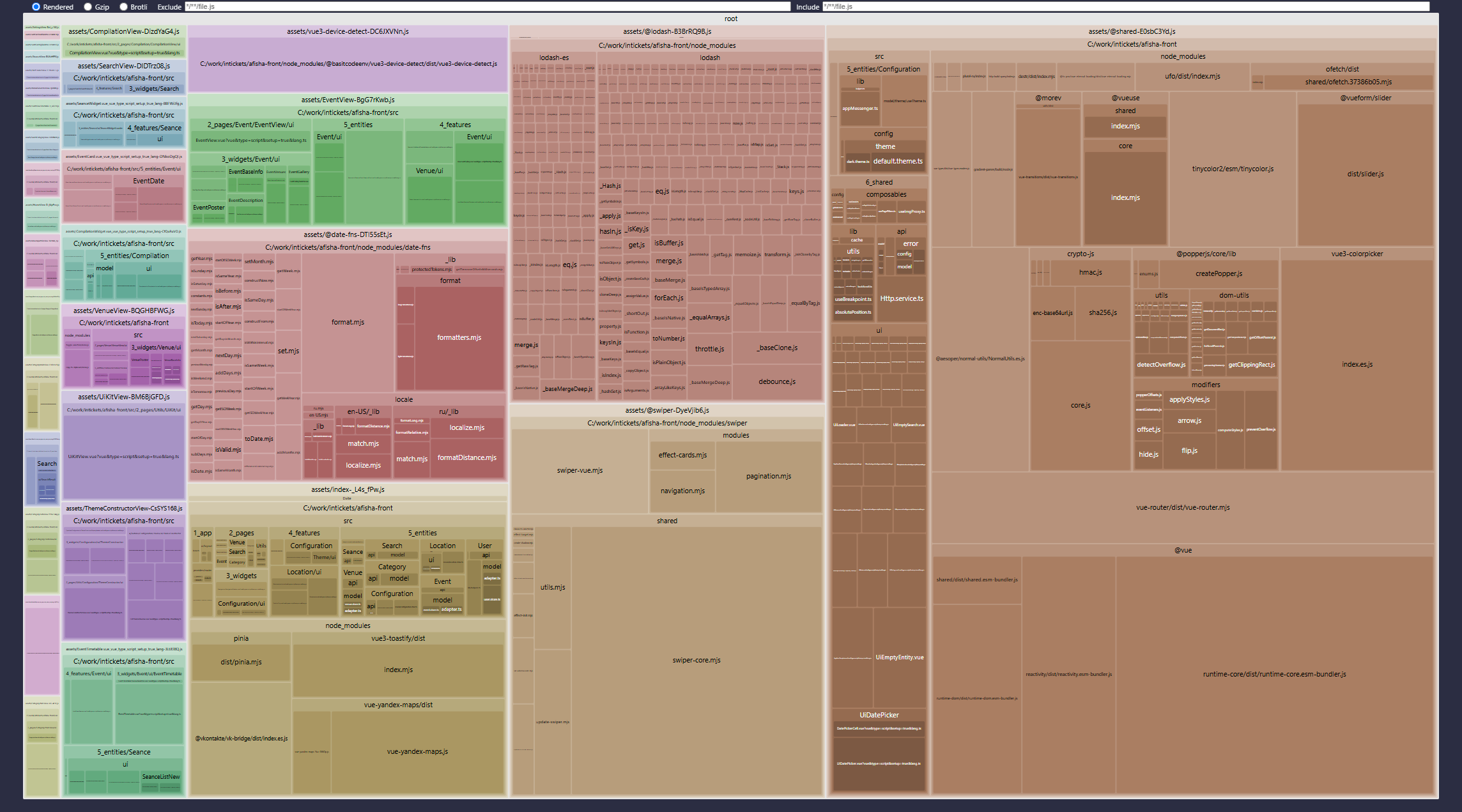Click the dist/pinia.mjs block
This screenshot has height=812, width=1462.
click(241, 662)
